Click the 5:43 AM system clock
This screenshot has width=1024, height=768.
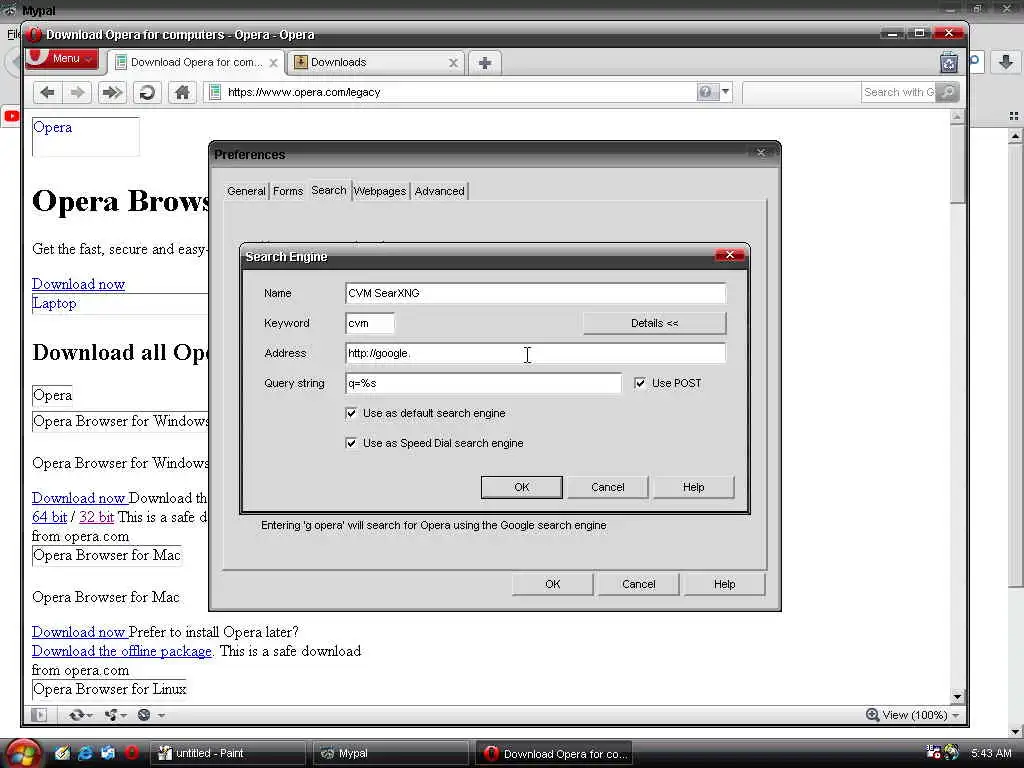[x=991, y=753]
